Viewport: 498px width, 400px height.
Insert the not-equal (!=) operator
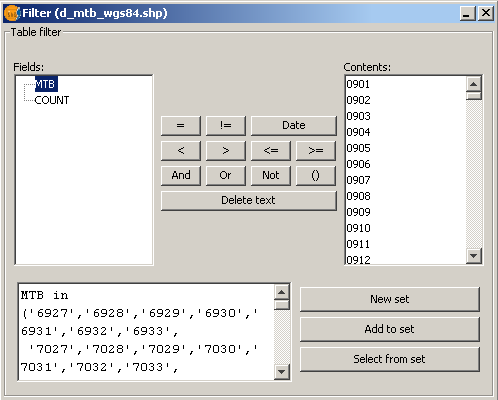(226, 126)
